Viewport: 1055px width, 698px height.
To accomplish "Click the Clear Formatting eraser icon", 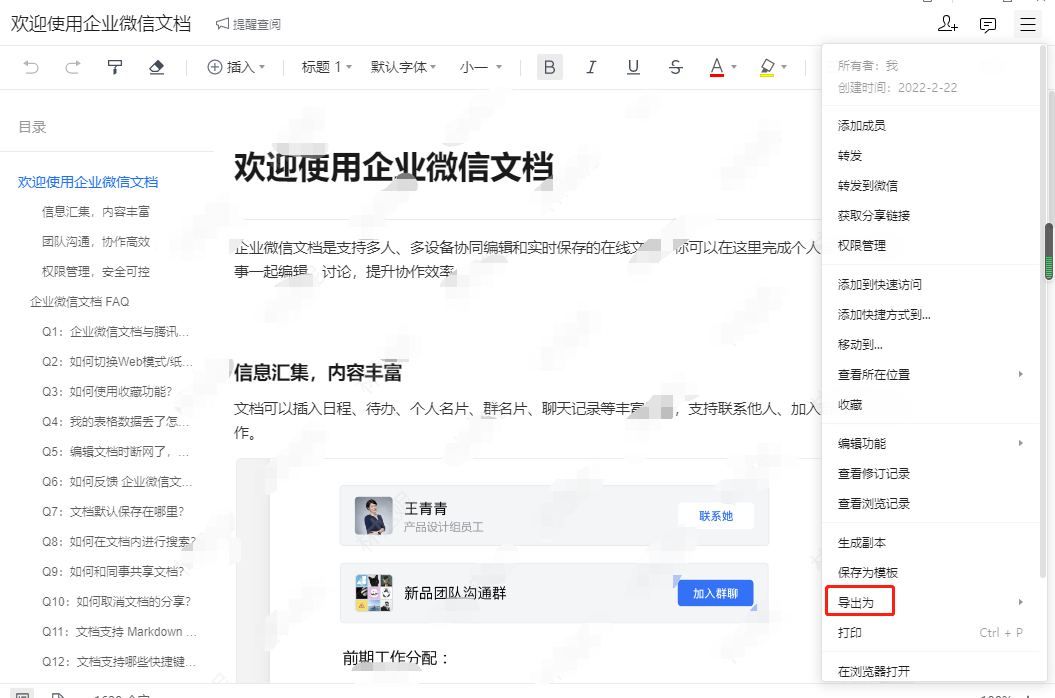I will pyautogui.click(x=157, y=67).
